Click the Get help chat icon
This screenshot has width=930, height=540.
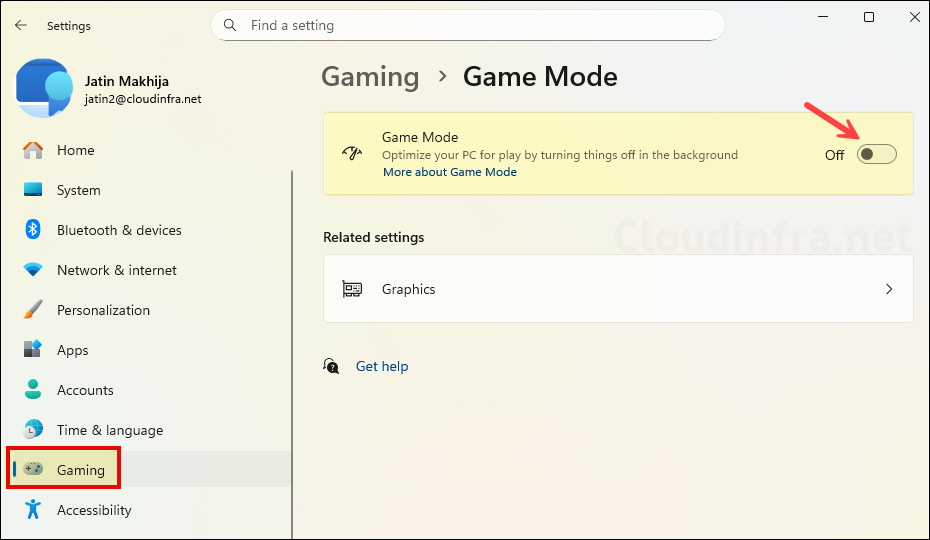click(331, 366)
